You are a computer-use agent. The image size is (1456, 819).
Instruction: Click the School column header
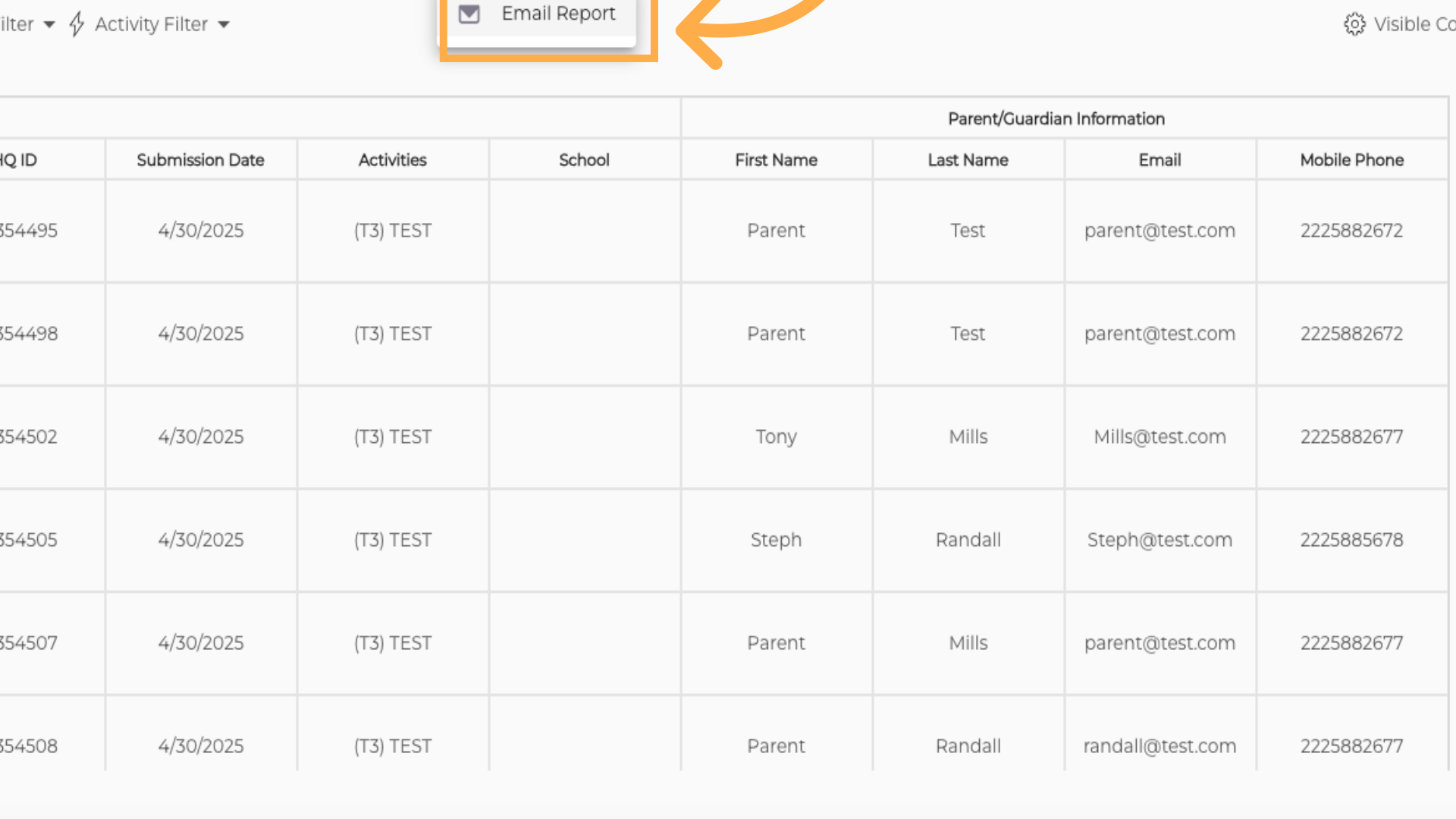coord(585,160)
